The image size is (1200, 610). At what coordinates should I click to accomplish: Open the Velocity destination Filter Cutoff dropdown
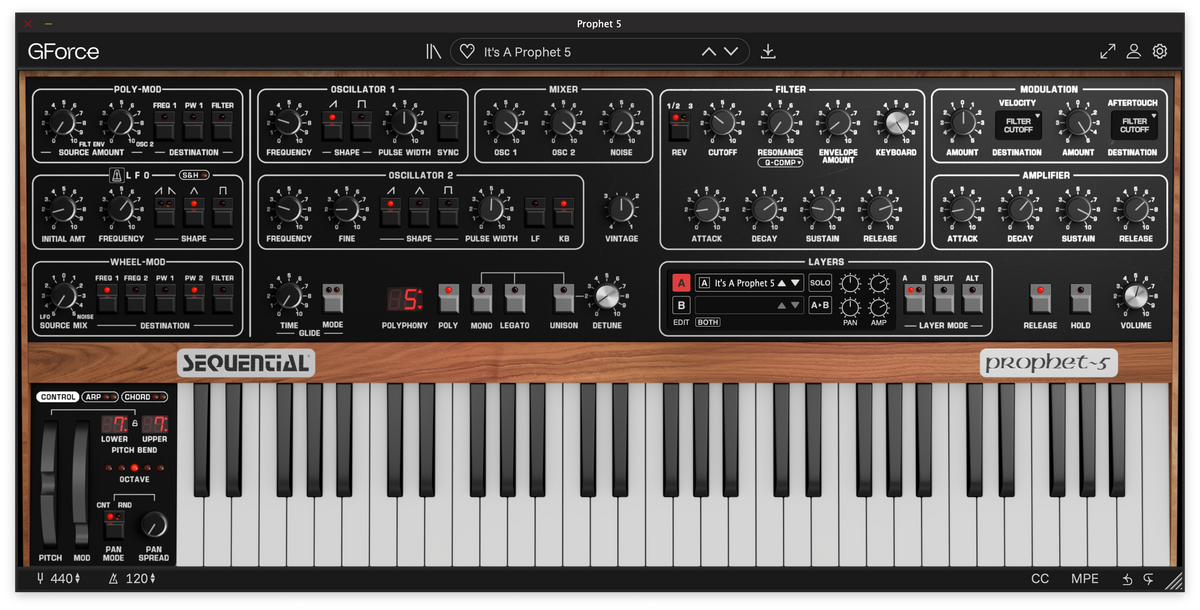(1018, 125)
